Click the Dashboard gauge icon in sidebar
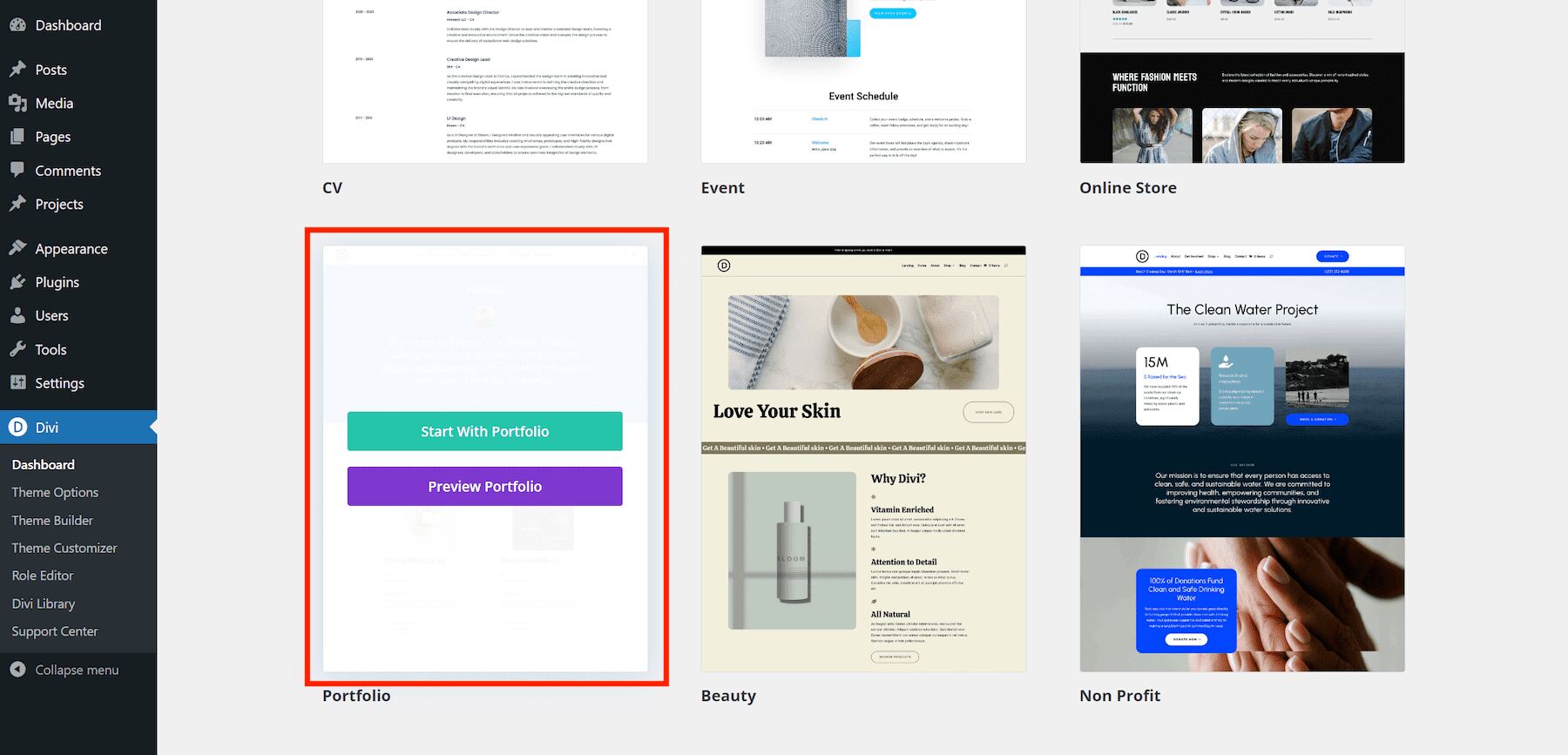The image size is (1568, 755). coord(17,25)
